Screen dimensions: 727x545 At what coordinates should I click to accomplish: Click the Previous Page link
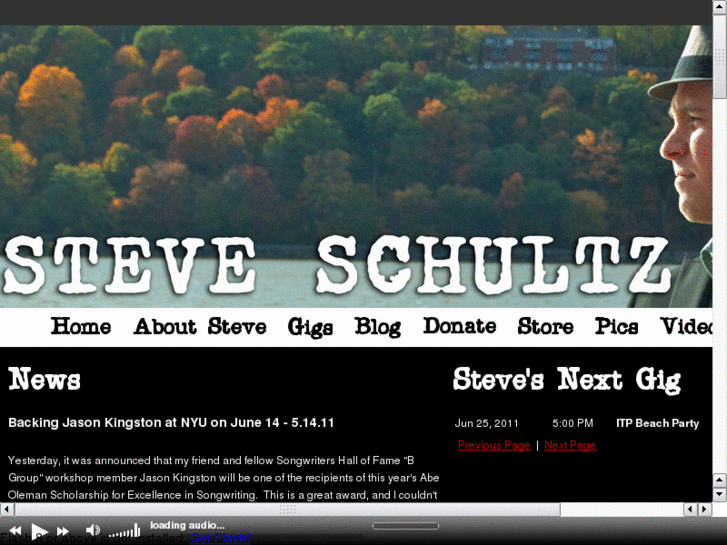coord(494,445)
